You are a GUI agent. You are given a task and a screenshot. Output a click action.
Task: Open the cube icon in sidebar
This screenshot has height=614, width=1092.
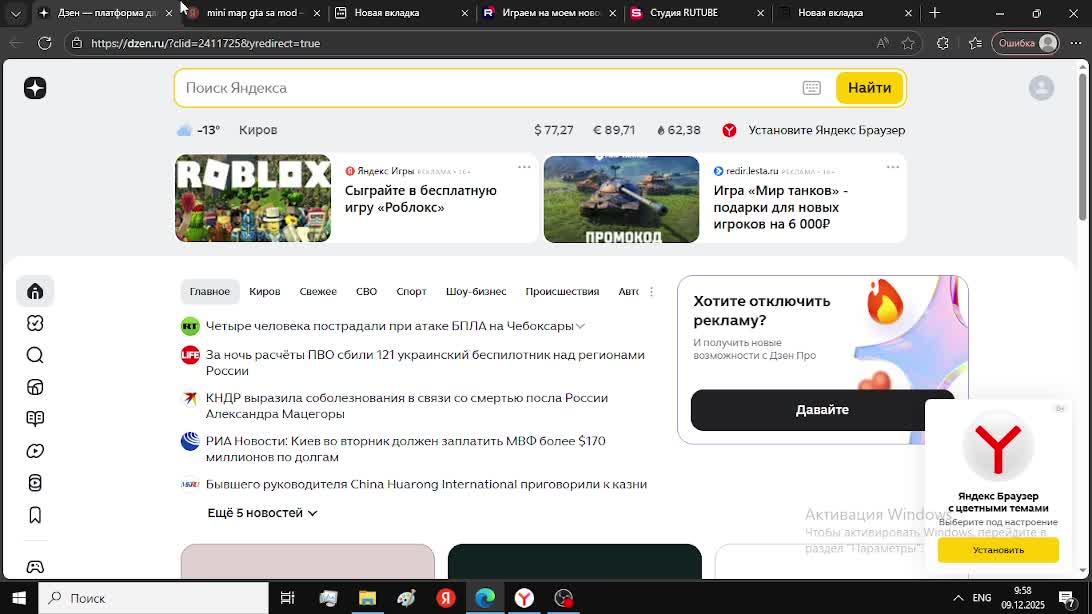coord(35,387)
